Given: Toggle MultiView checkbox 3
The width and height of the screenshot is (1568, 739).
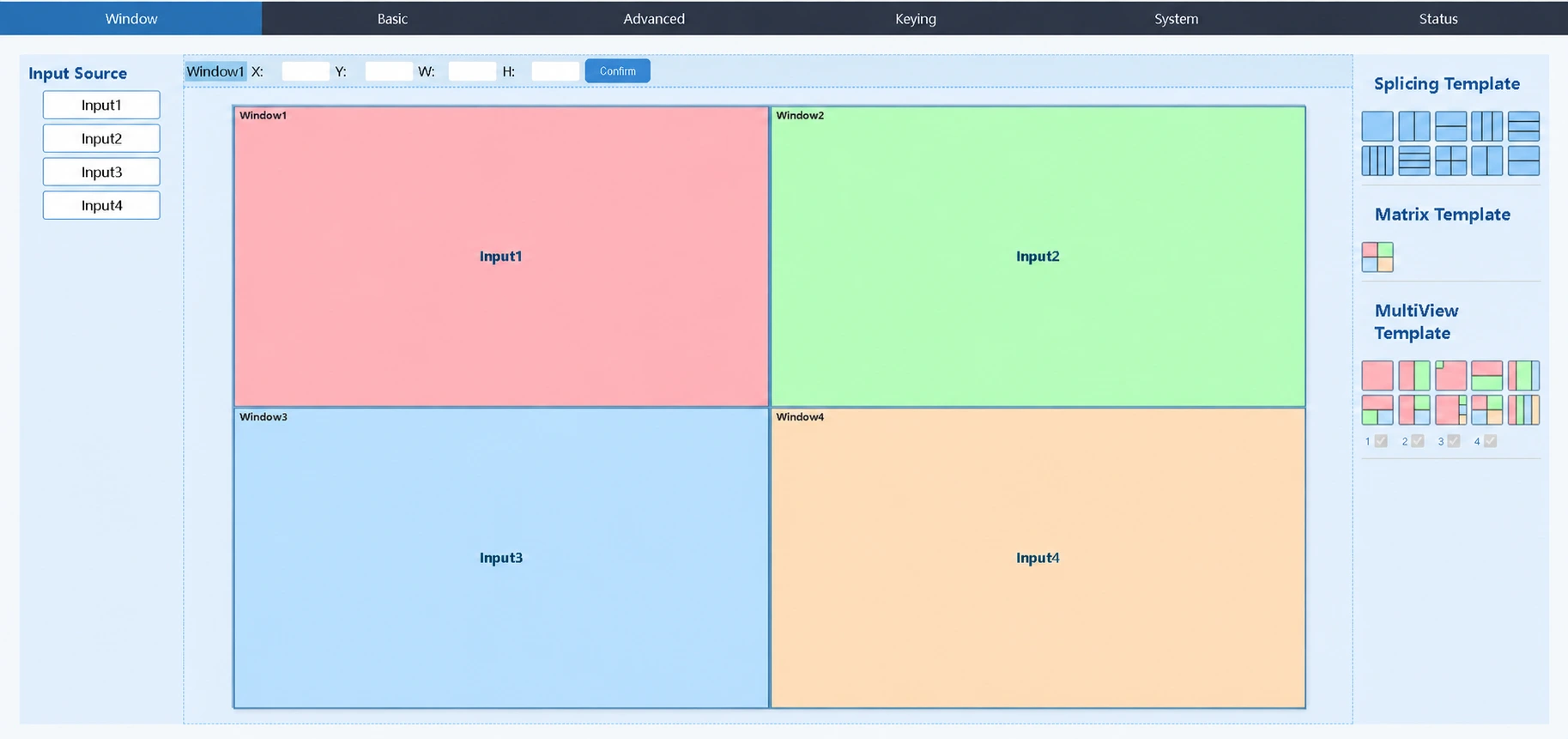Looking at the screenshot, I should 1454,441.
